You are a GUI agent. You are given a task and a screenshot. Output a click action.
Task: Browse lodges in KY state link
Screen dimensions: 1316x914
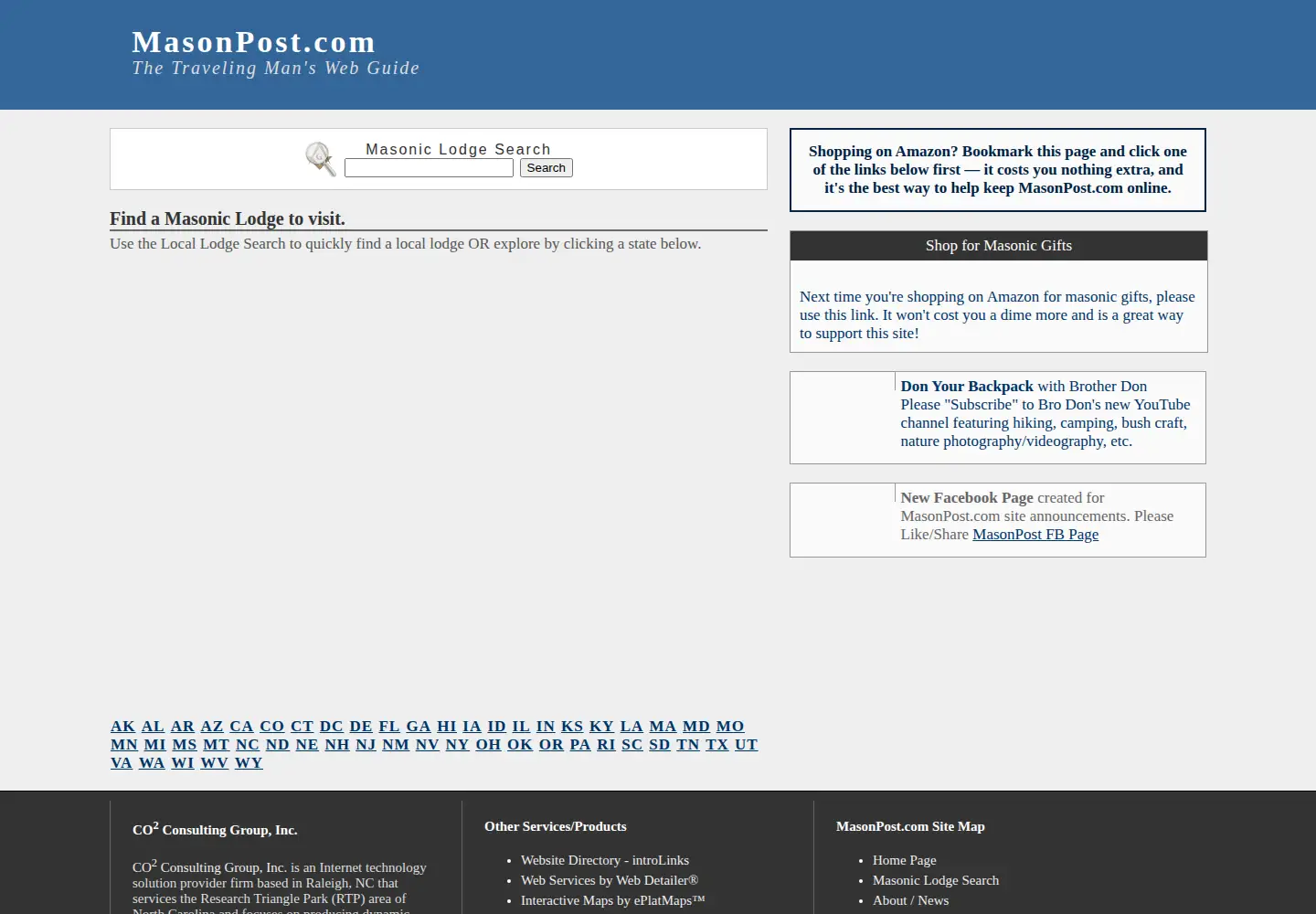click(x=601, y=727)
